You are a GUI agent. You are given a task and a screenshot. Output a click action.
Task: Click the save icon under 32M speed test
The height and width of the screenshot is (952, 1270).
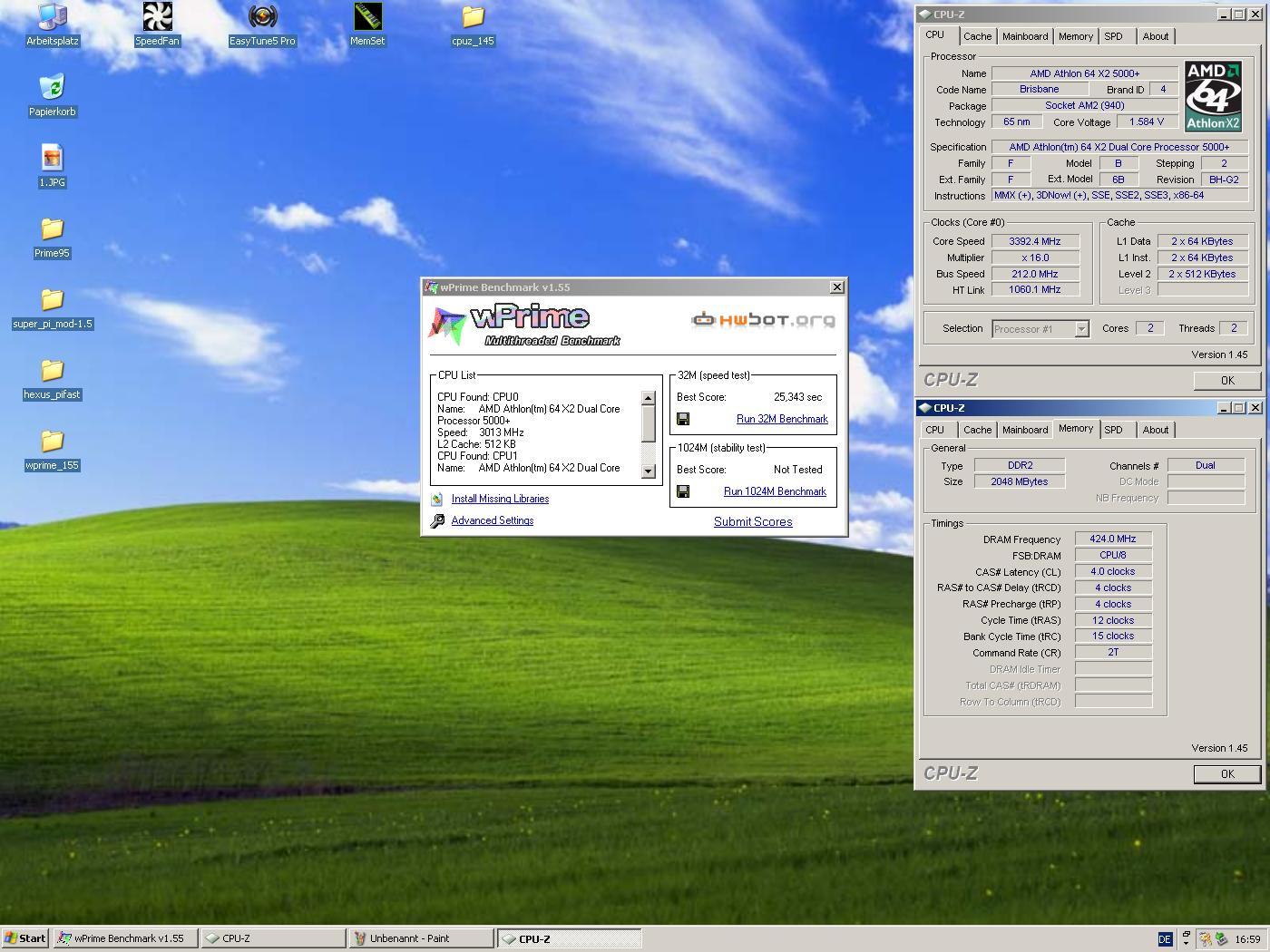[x=683, y=419]
